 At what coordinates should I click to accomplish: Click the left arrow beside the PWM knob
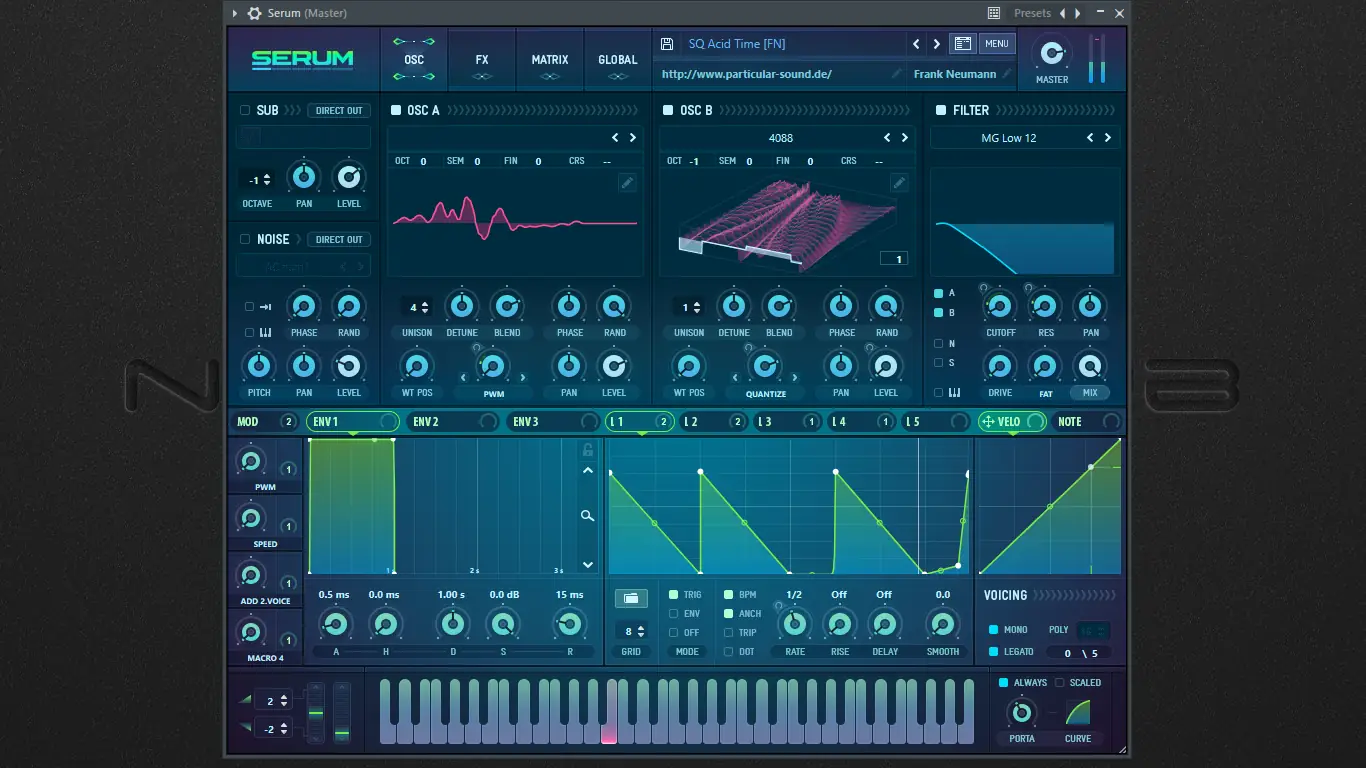point(462,378)
